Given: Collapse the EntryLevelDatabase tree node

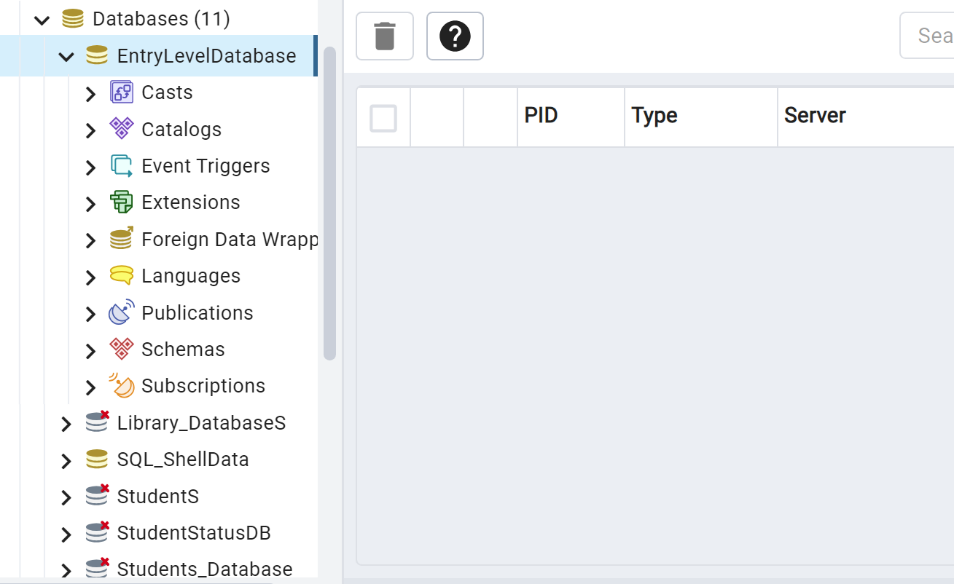Looking at the screenshot, I should point(66,56).
